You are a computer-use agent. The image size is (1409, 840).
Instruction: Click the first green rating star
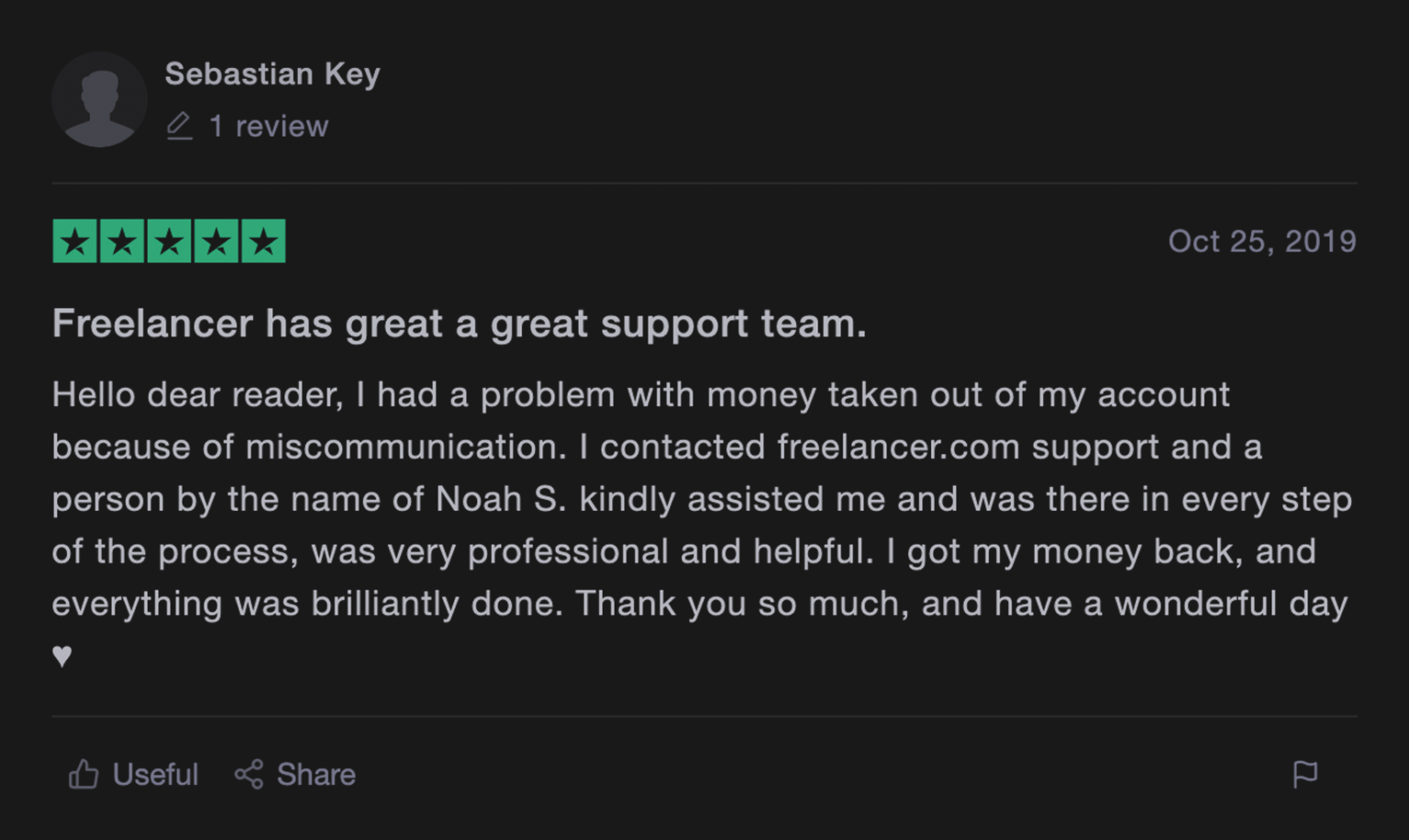pyautogui.click(x=75, y=242)
